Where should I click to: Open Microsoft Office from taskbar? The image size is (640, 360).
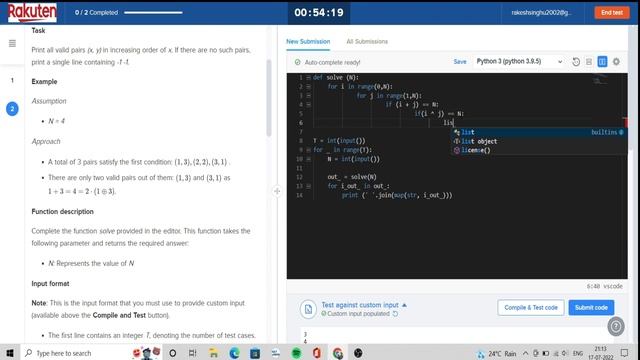click(317, 353)
